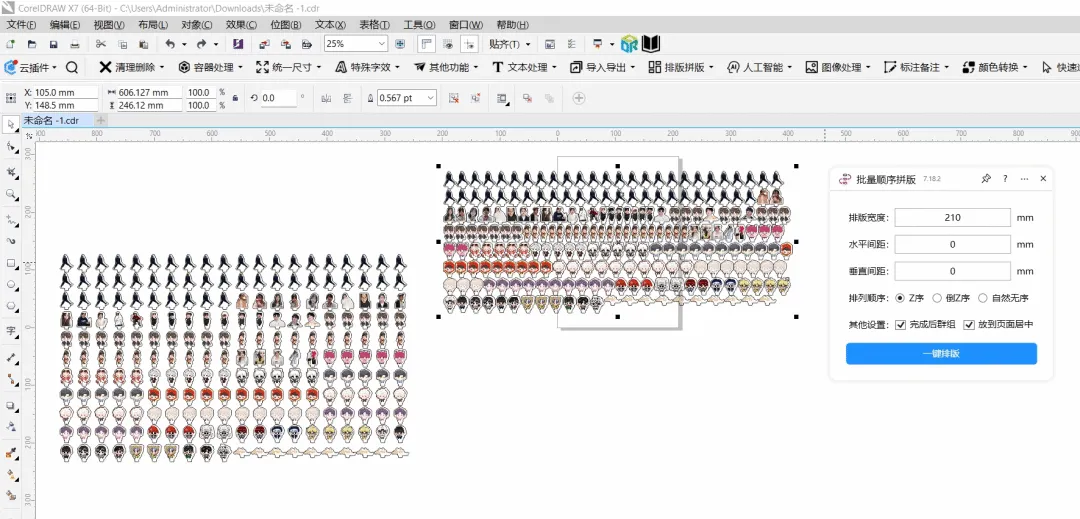
Task: Click the magnifier search icon beside 云插件
Action: (x=72, y=67)
